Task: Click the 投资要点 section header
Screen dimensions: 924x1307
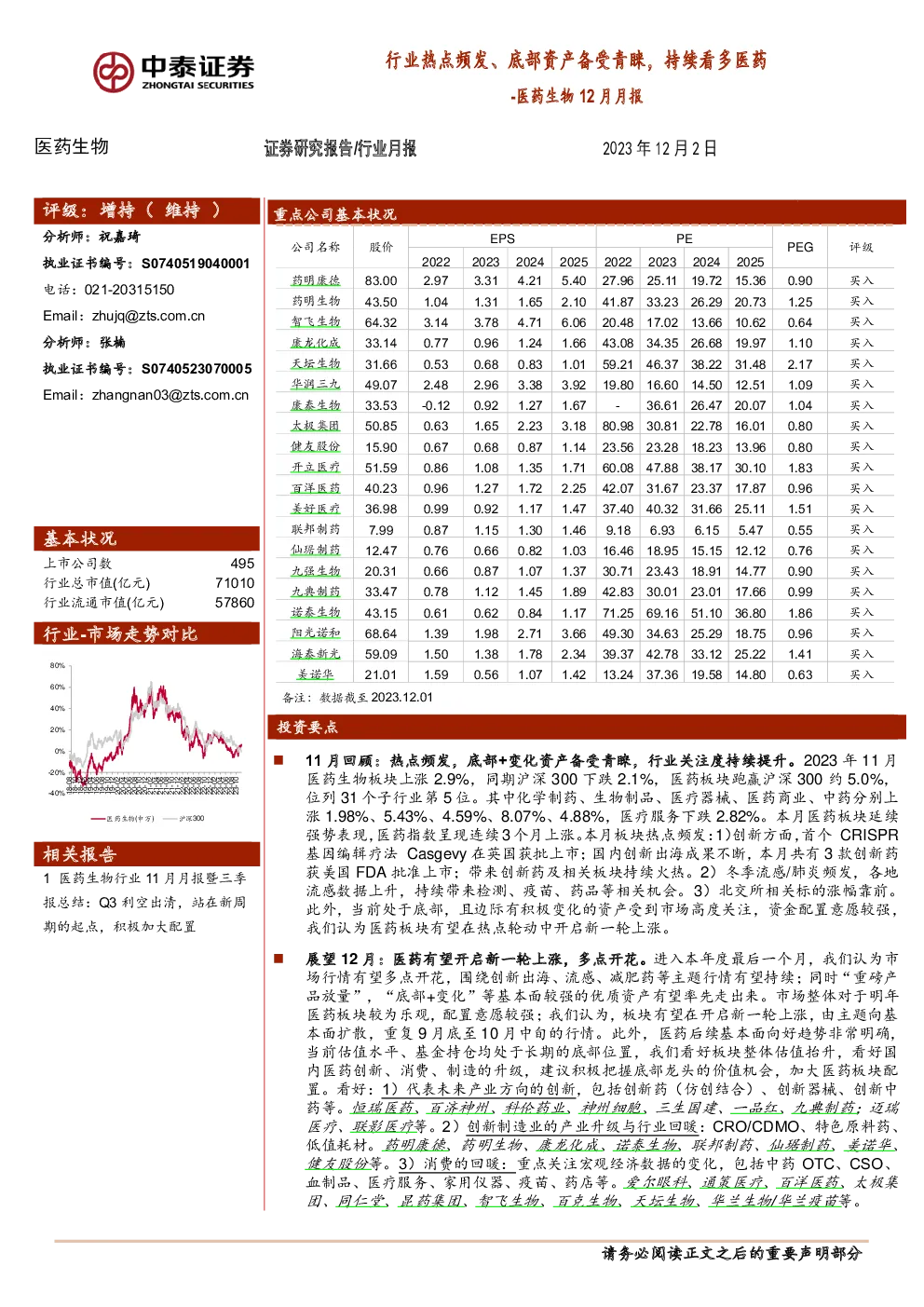Action: (586, 727)
